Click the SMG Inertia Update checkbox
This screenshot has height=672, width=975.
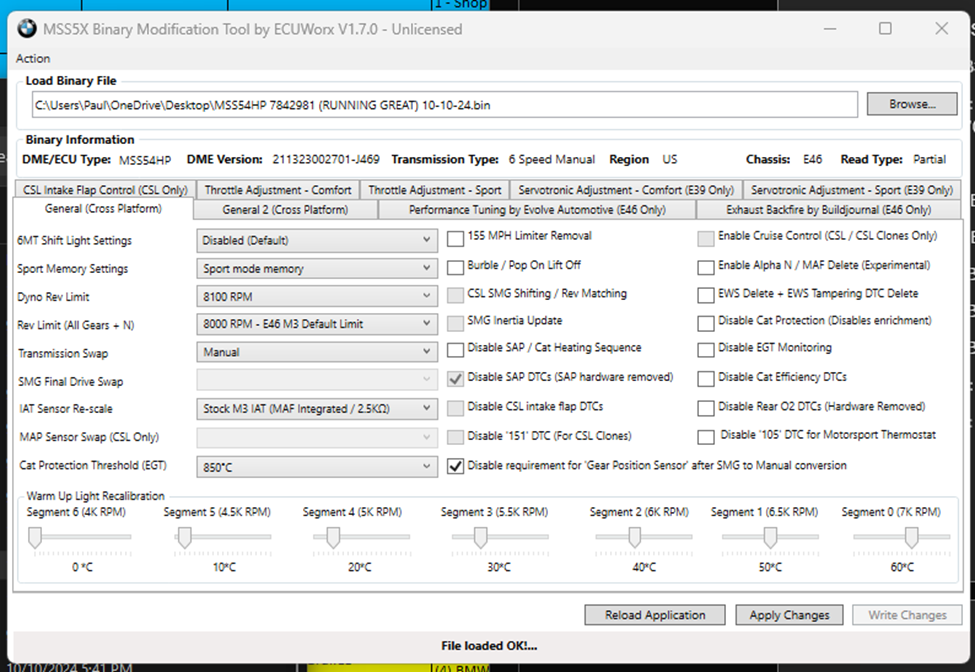(456, 323)
